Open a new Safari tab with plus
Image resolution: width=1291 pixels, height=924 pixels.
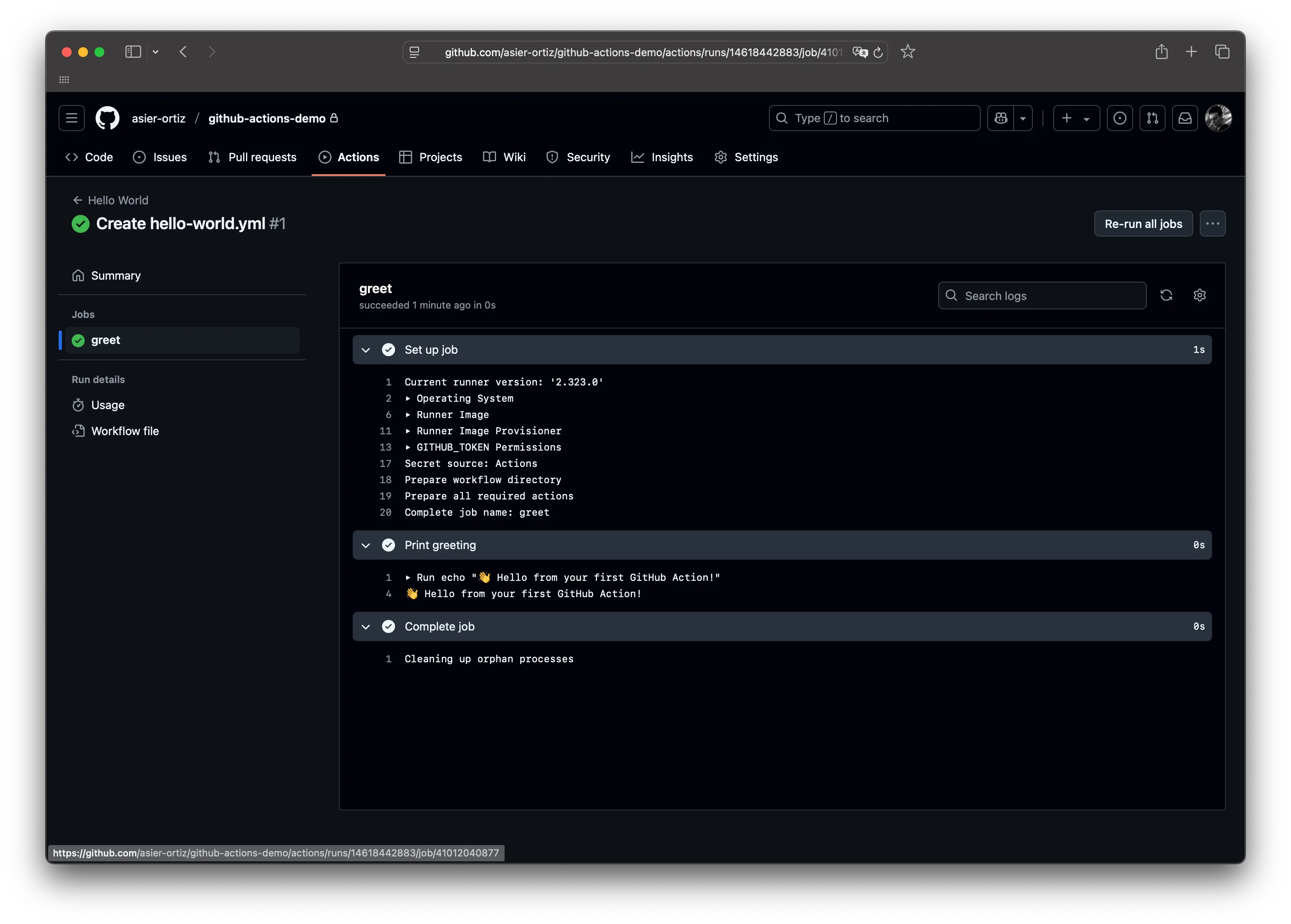1191,52
